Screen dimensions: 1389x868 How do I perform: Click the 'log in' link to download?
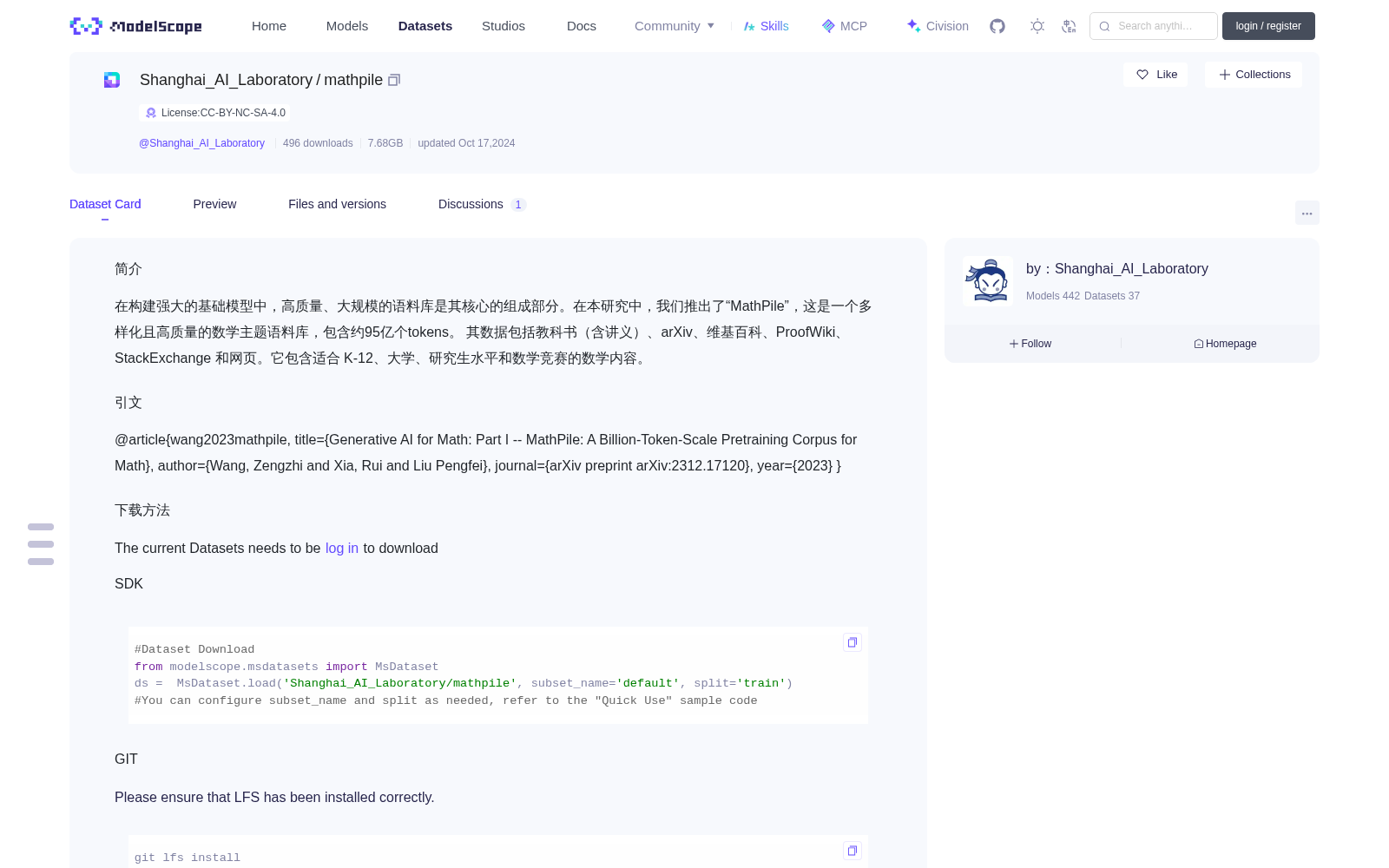[342, 548]
